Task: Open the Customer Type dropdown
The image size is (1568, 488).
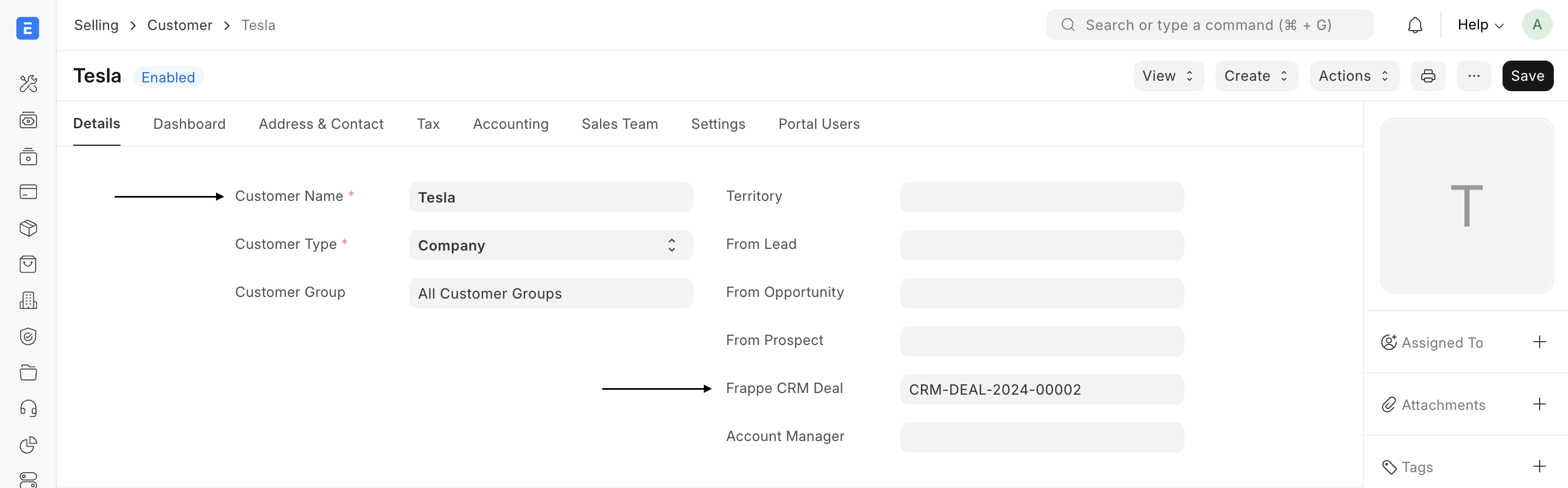Action: (550, 245)
